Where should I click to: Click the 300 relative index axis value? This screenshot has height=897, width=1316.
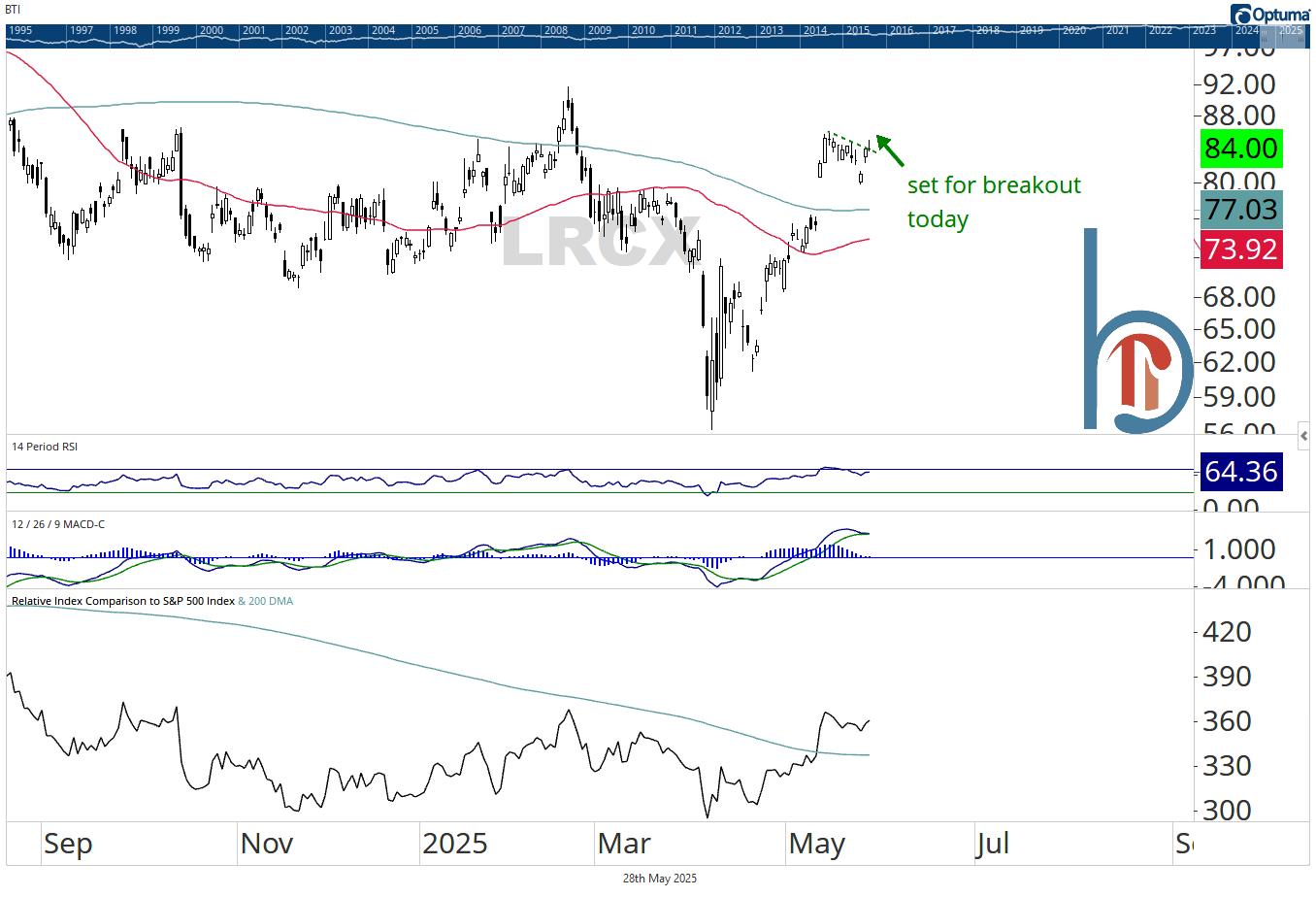pos(1227,811)
